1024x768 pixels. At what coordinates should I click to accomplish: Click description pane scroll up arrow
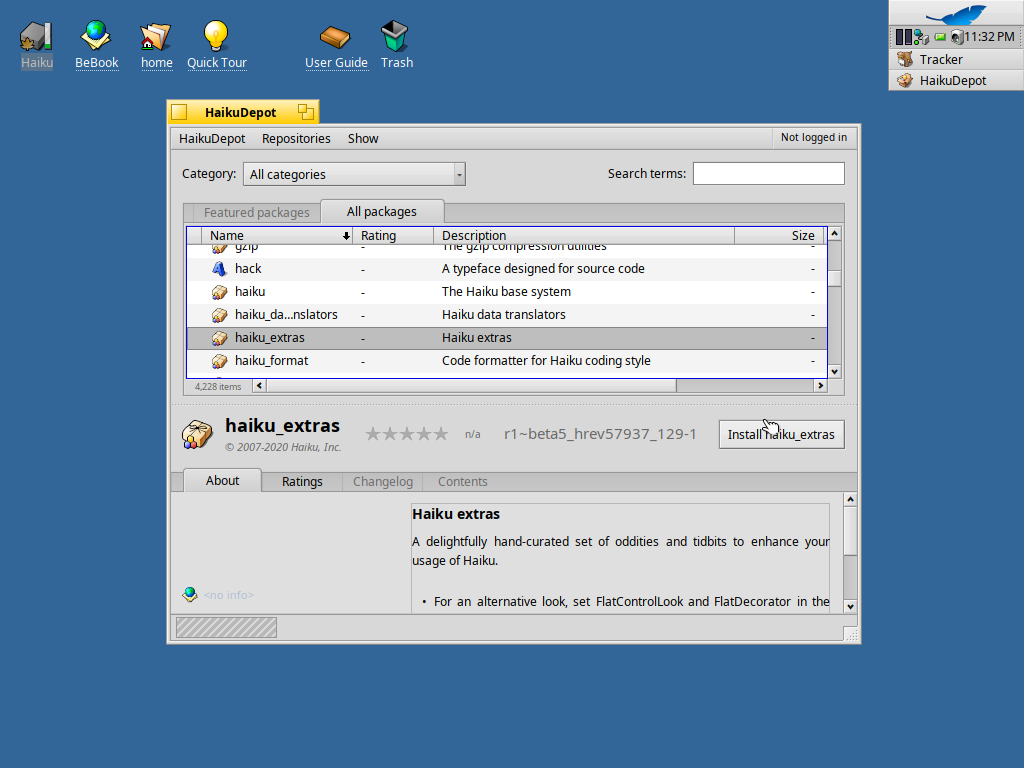tap(850, 500)
